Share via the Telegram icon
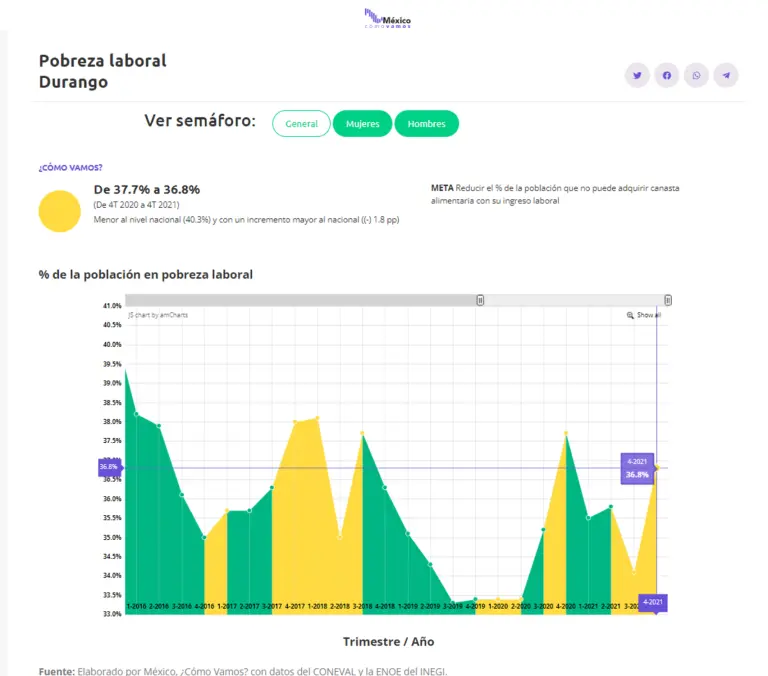This screenshot has height=676, width=768. (x=726, y=75)
